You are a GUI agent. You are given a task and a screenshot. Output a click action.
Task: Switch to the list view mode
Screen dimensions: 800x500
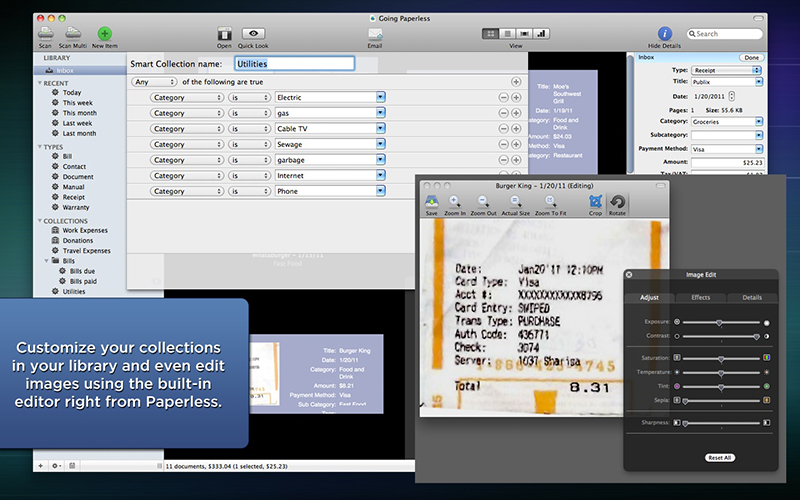point(507,34)
